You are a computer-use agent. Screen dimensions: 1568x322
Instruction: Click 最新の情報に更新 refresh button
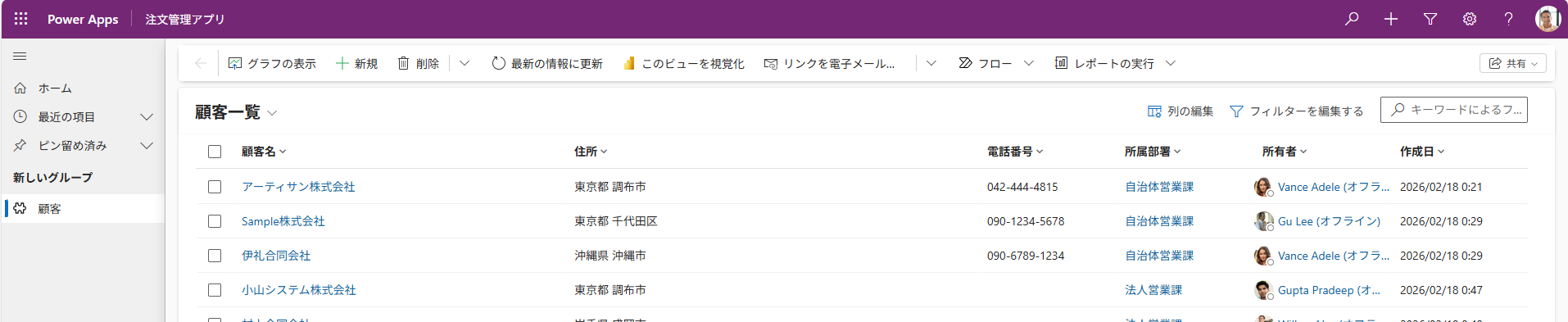point(547,63)
